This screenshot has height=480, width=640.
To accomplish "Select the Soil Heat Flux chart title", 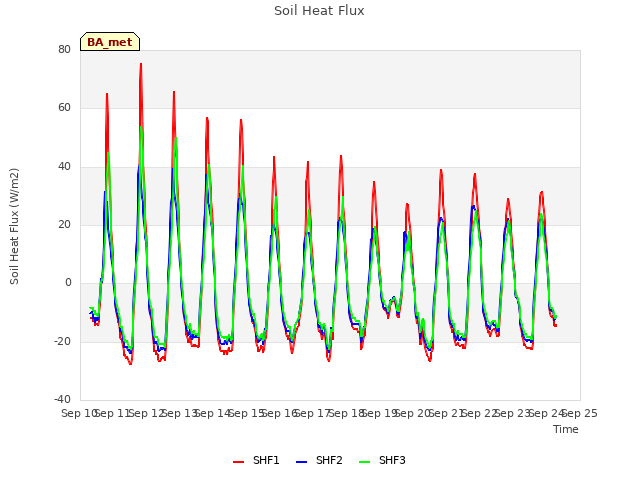I will pyautogui.click(x=319, y=11).
